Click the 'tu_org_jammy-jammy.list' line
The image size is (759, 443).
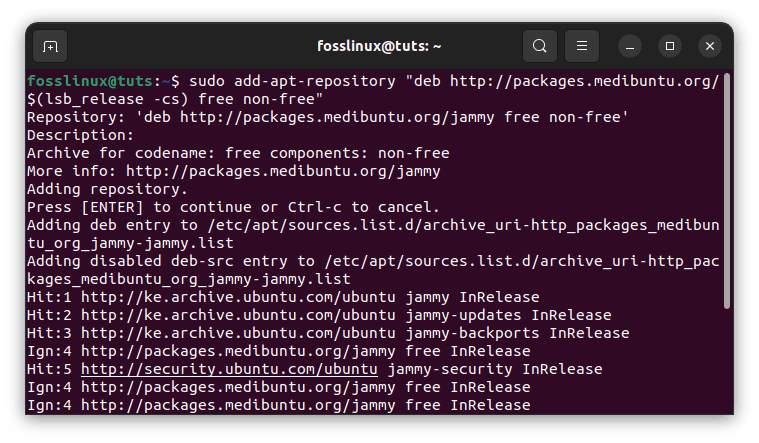(130, 243)
